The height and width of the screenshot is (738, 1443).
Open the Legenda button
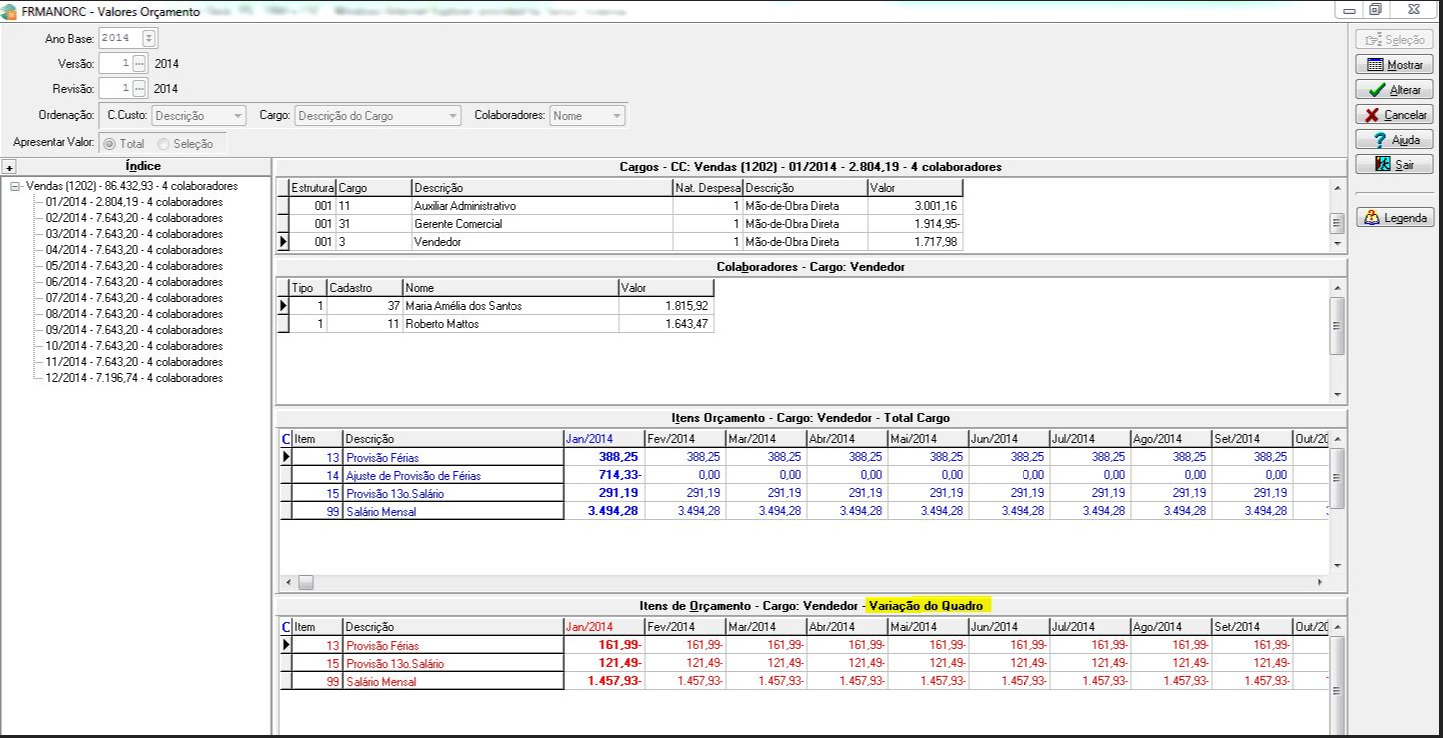pos(1394,217)
